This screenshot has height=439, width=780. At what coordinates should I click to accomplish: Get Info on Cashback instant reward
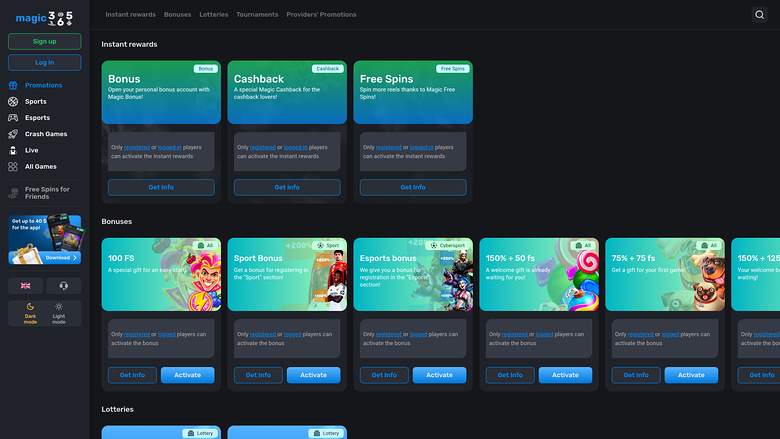287,187
